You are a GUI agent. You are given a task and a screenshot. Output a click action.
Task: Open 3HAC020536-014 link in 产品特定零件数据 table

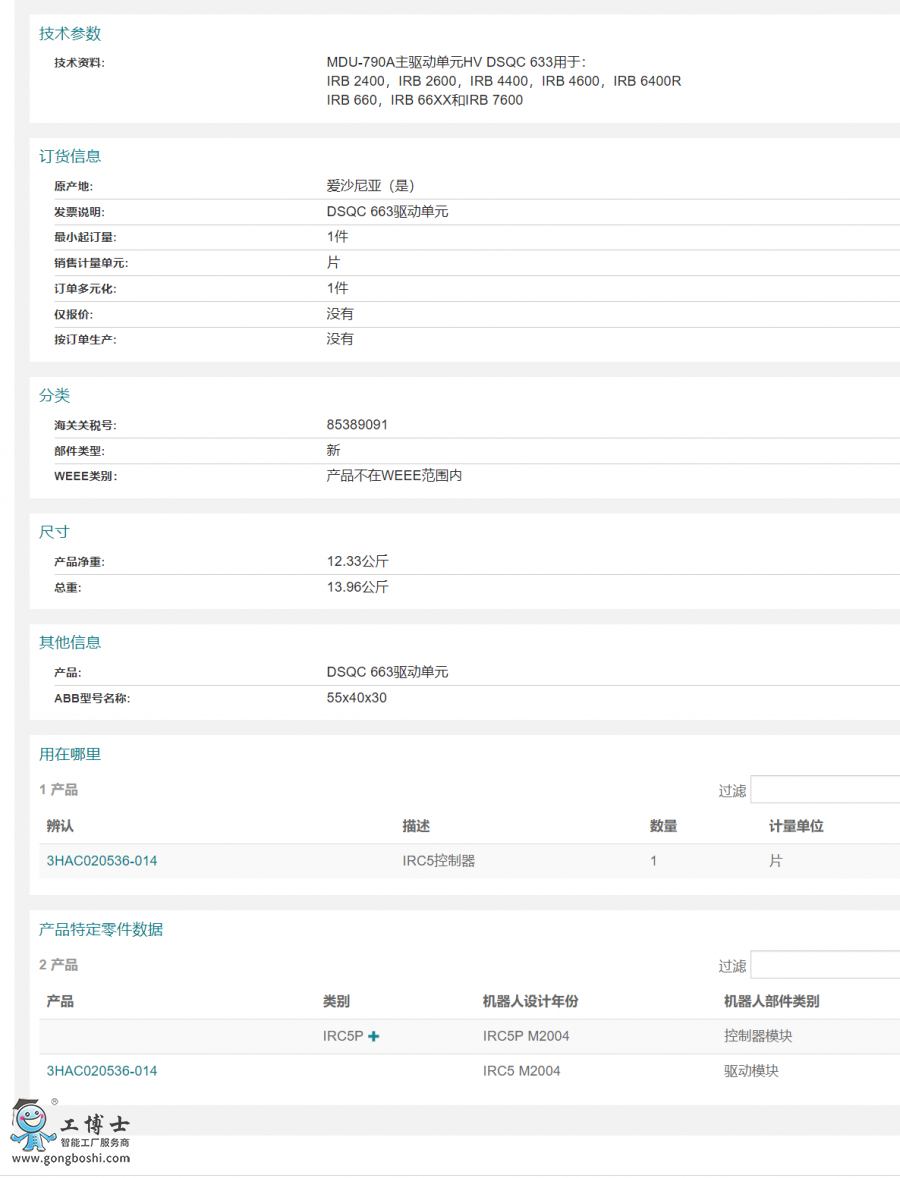click(102, 1071)
